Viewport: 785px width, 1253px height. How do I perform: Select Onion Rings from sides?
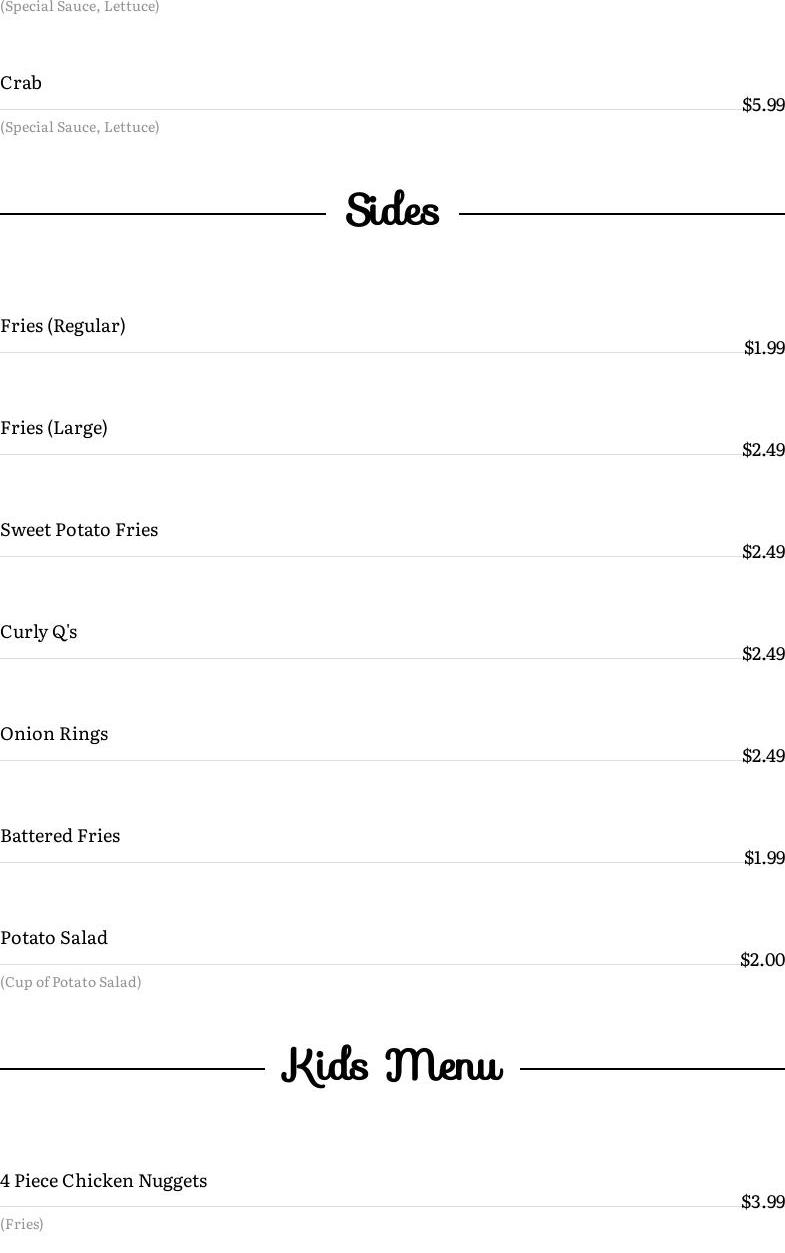tap(54, 734)
